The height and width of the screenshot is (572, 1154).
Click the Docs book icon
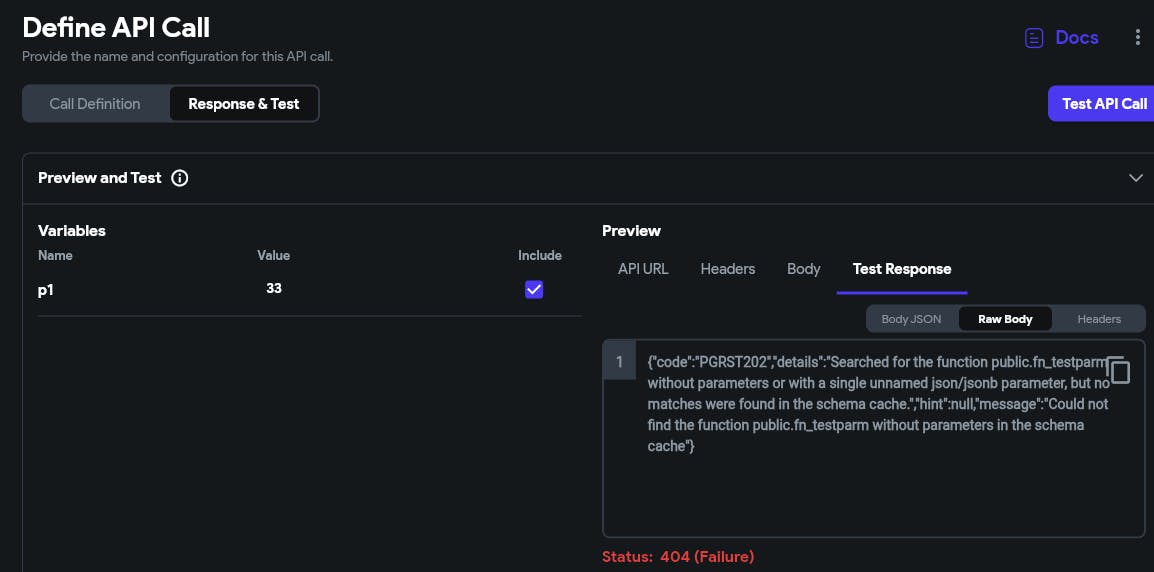[x=1034, y=38]
